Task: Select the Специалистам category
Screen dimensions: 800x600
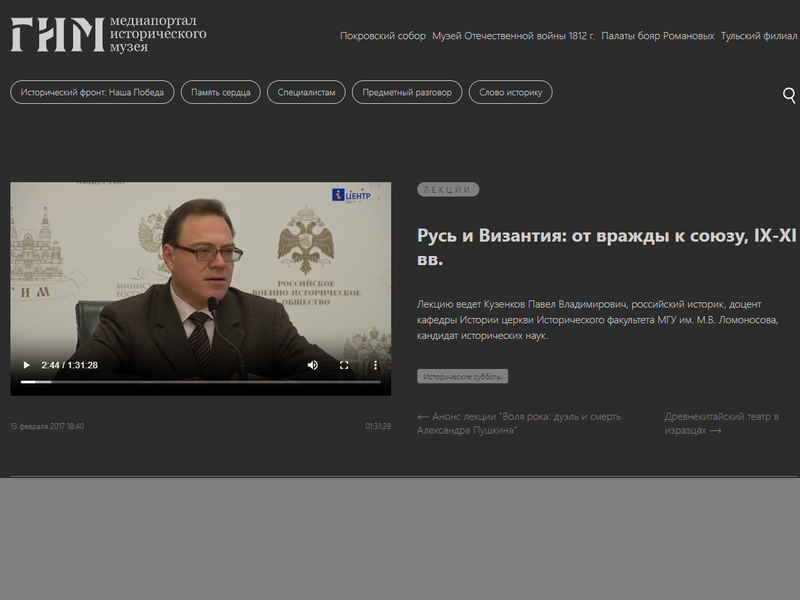Action: point(306,92)
